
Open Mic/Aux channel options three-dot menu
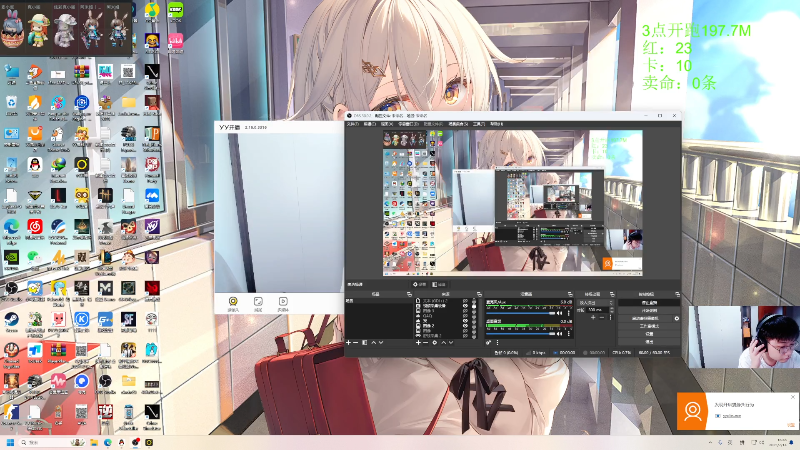[569, 313]
